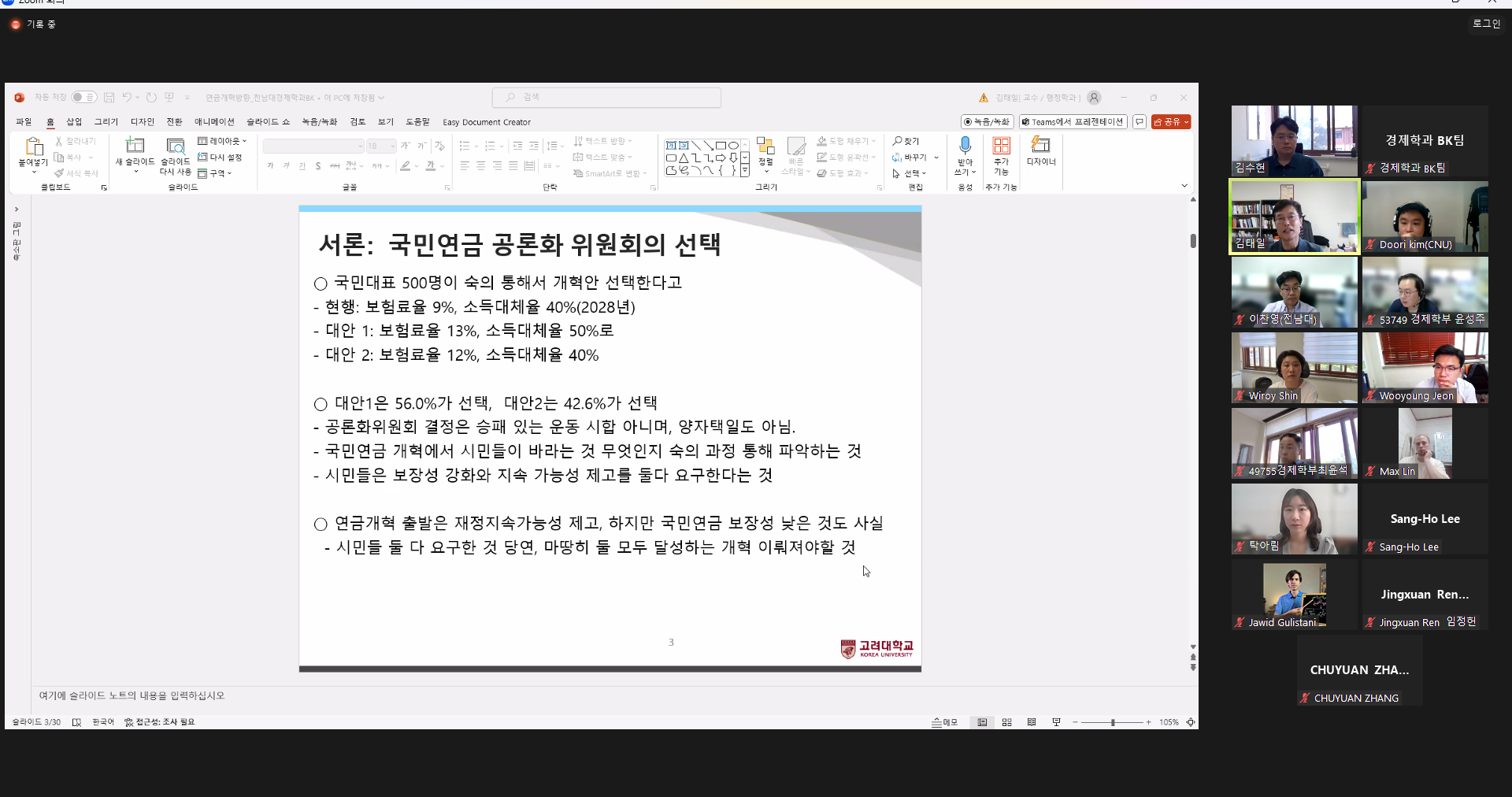
Task: Expand the slide thumbnail pane chevron
Action: [16, 209]
